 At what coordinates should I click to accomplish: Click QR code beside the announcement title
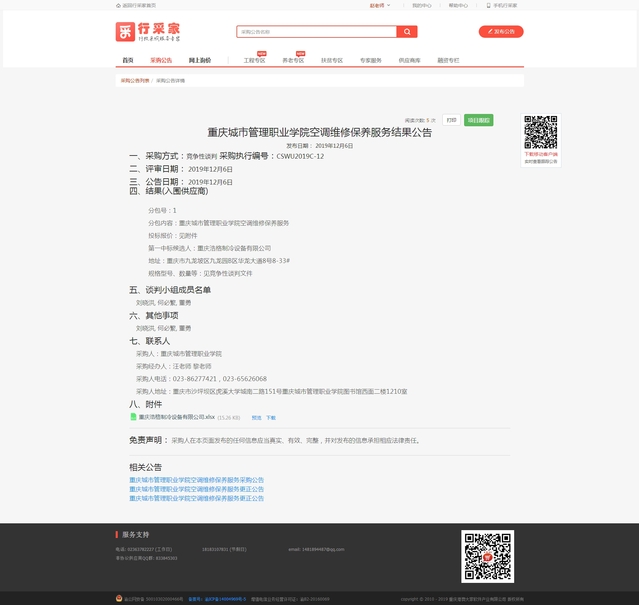(x=540, y=132)
